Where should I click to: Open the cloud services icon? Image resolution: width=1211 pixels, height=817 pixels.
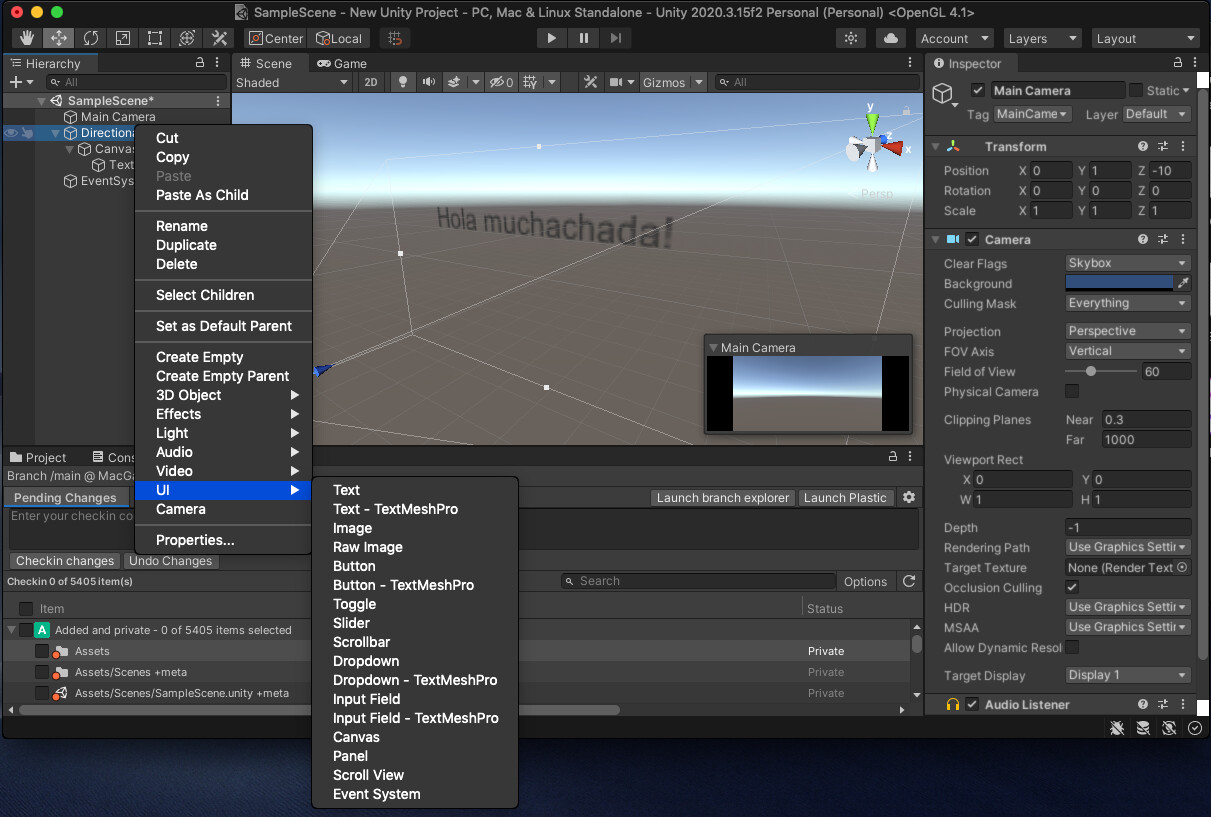[x=889, y=38]
